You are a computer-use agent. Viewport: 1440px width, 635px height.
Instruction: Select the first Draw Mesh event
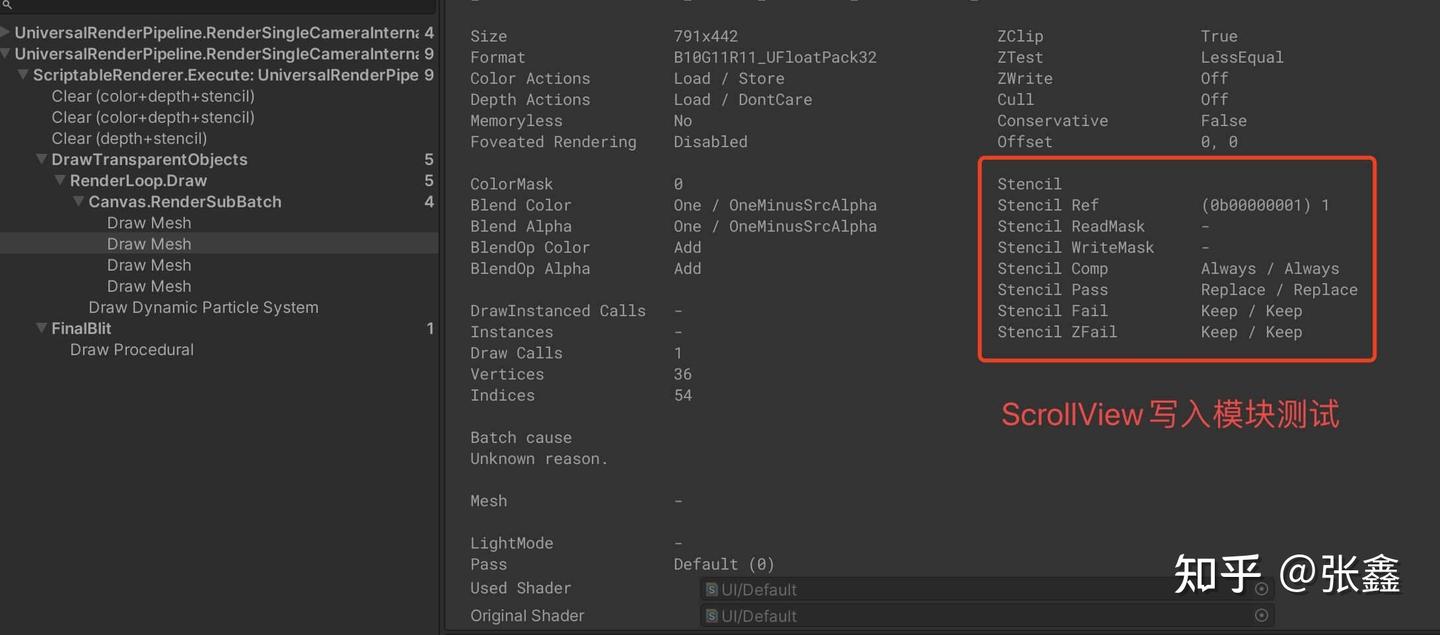pos(149,223)
